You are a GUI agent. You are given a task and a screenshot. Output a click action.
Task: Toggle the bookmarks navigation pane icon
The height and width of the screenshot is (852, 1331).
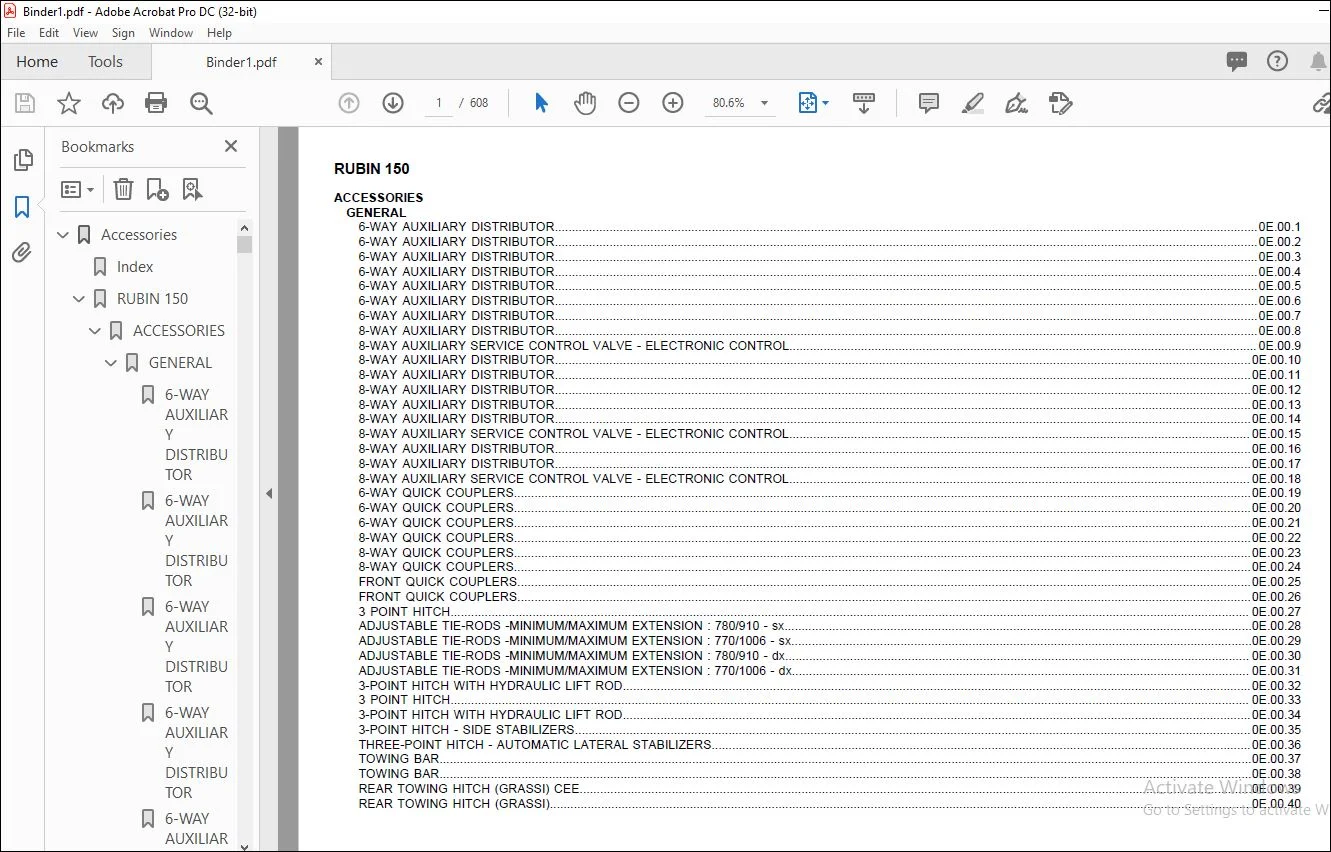pos(22,207)
